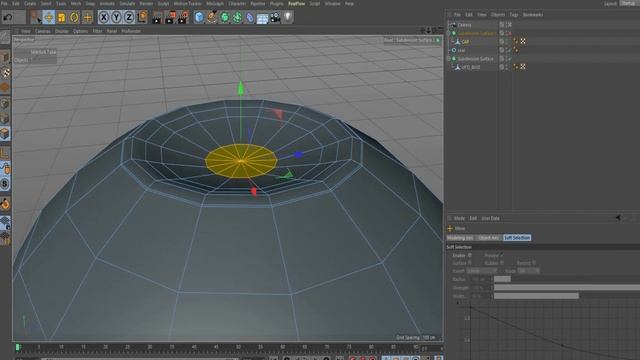Click Render to Picture Viewer icon
The width and height of the screenshot is (640, 360).
pyautogui.click(x=170, y=18)
